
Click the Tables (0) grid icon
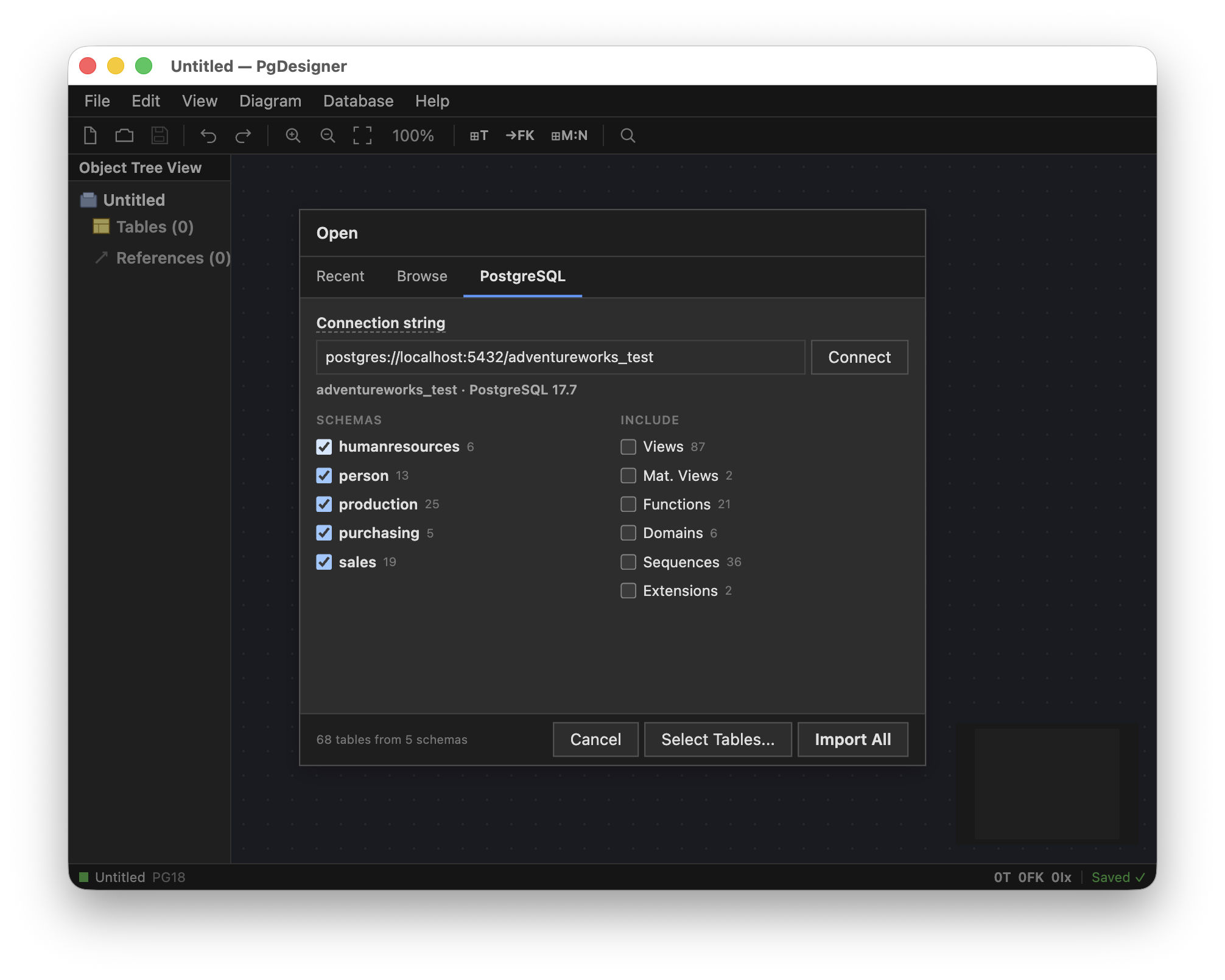(101, 226)
